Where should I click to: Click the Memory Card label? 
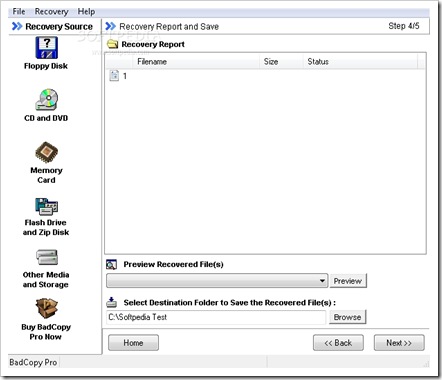pos(46,175)
